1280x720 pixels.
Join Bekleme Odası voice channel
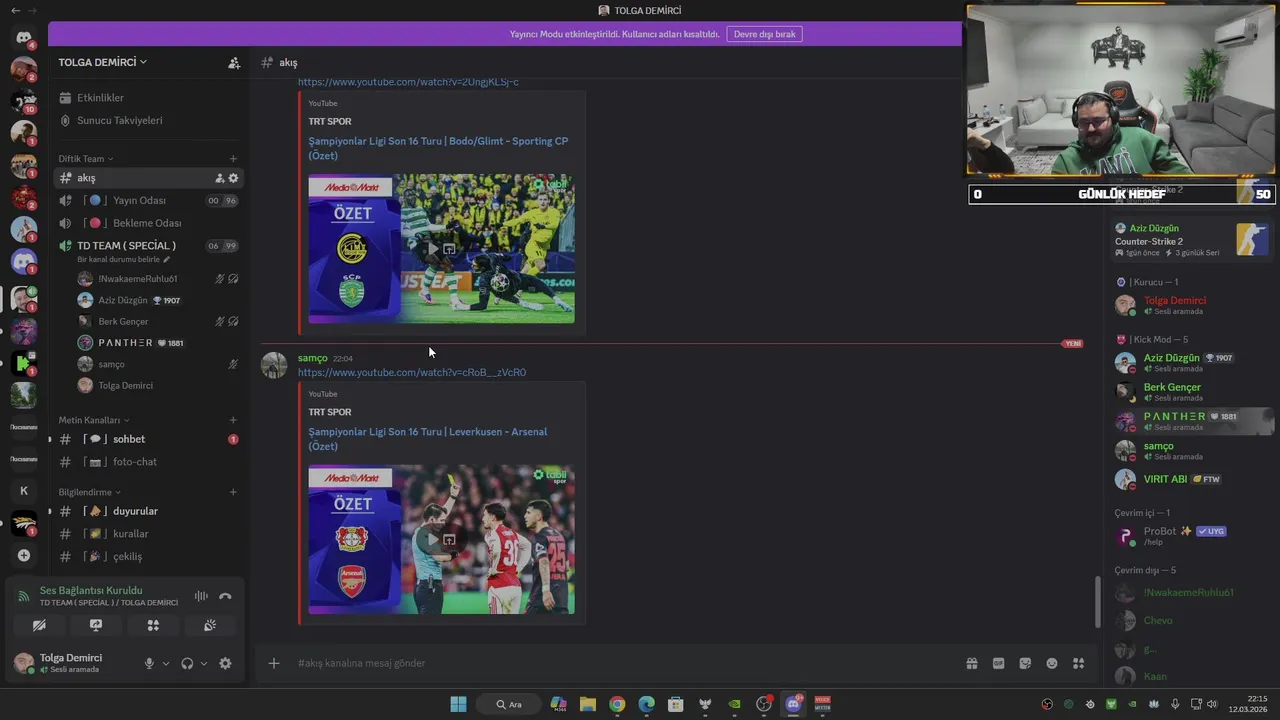148,223
